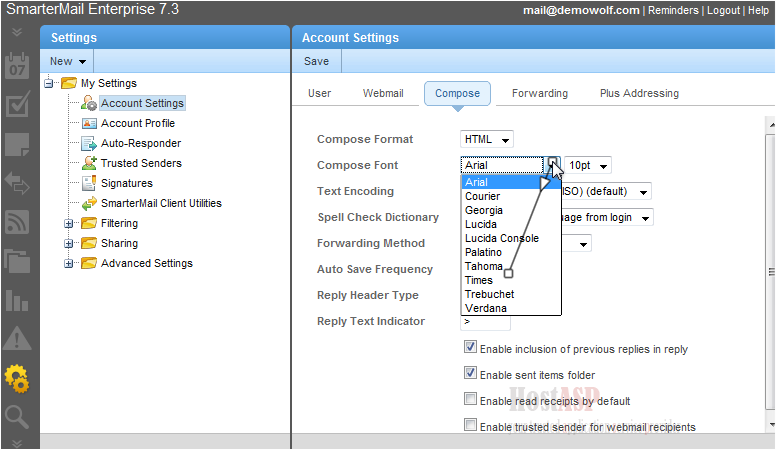This screenshot has height=450, width=776.
Task: Select the Compose tab
Action: pos(457,94)
